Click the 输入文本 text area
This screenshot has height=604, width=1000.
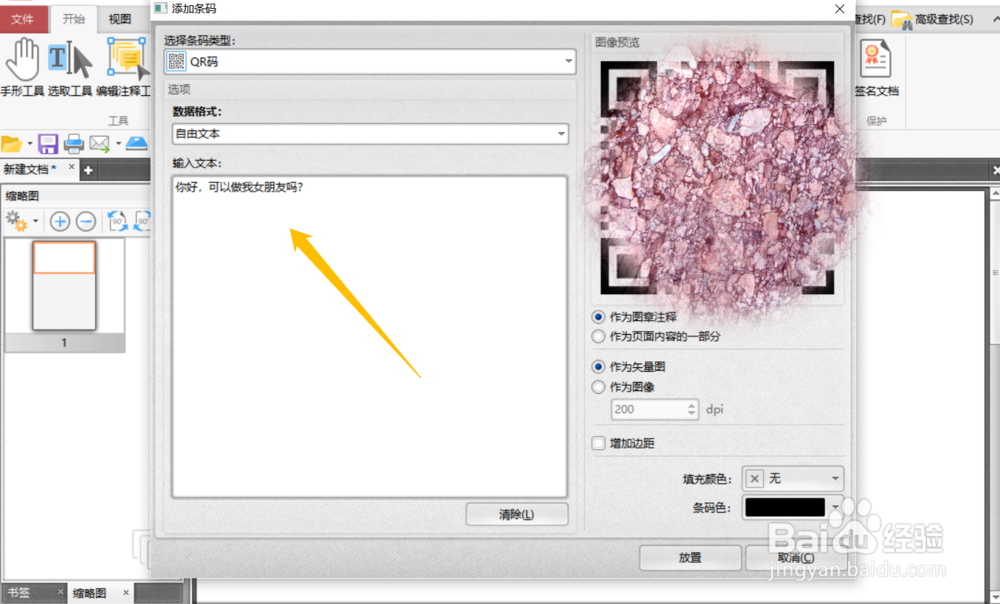pos(369,337)
